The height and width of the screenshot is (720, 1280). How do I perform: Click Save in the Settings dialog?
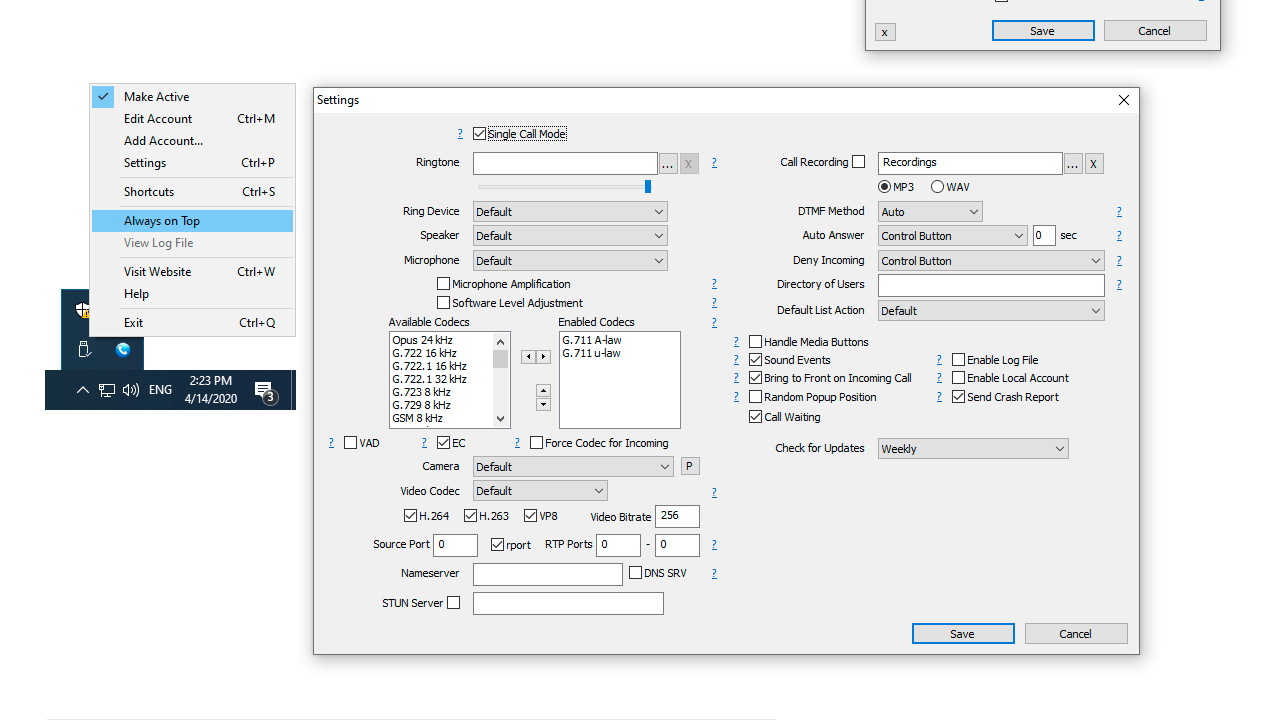coord(962,634)
